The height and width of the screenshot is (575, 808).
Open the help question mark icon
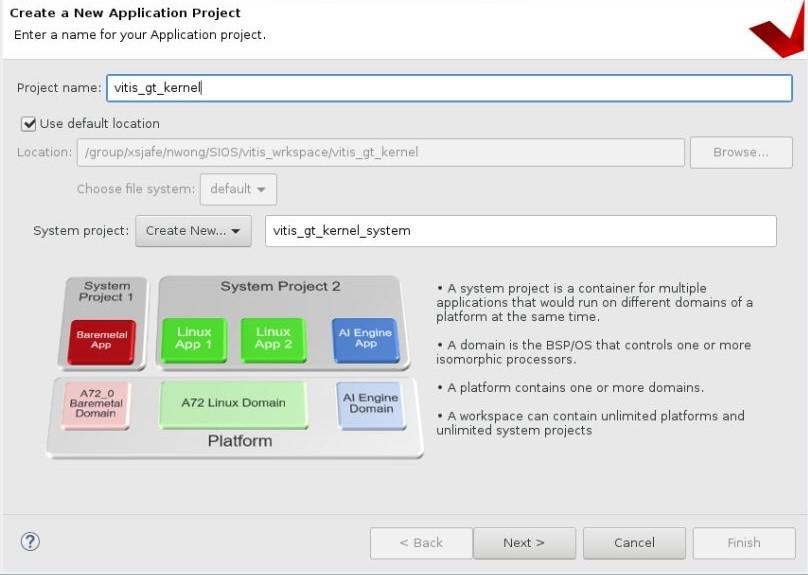30,542
